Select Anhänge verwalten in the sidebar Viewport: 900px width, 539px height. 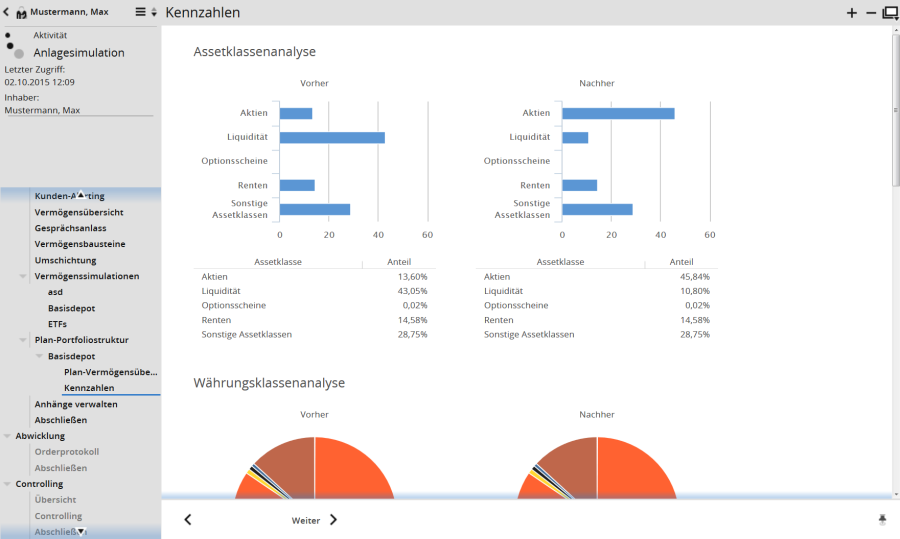coord(76,404)
